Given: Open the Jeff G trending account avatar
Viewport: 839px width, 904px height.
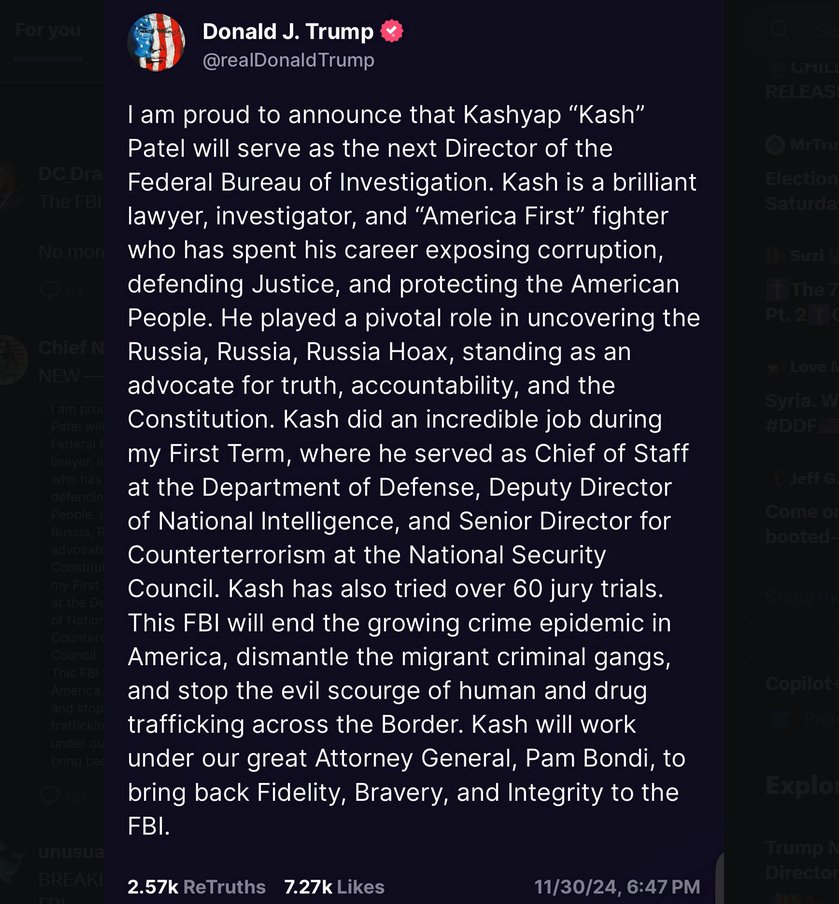Looking at the screenshot, I should click(774, 478).
